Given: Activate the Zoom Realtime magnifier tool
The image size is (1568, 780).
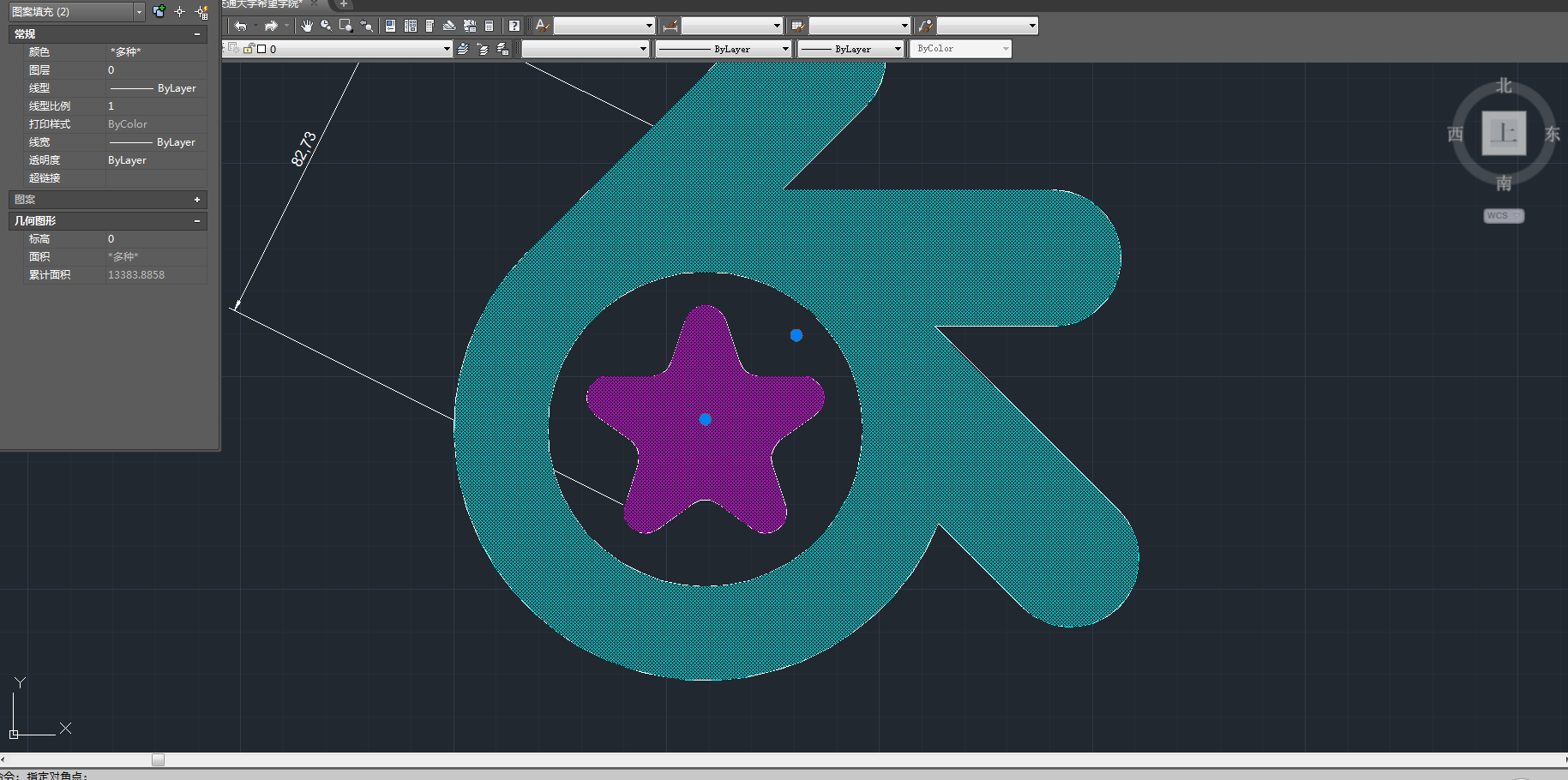Looking at the screenshot, I should pos(327,26).
